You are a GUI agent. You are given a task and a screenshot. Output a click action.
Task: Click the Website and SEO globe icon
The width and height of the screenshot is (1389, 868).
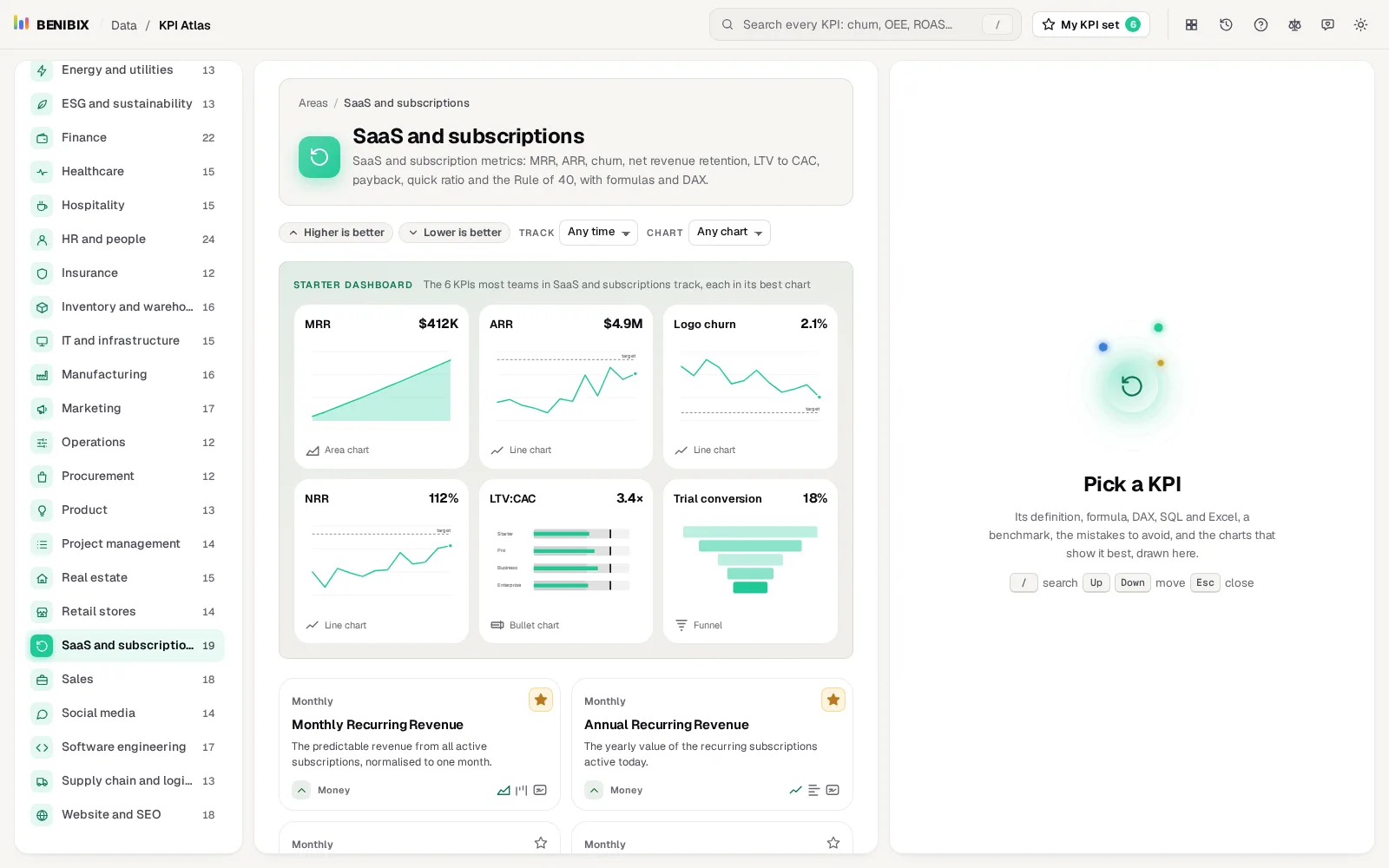point(42,815)
